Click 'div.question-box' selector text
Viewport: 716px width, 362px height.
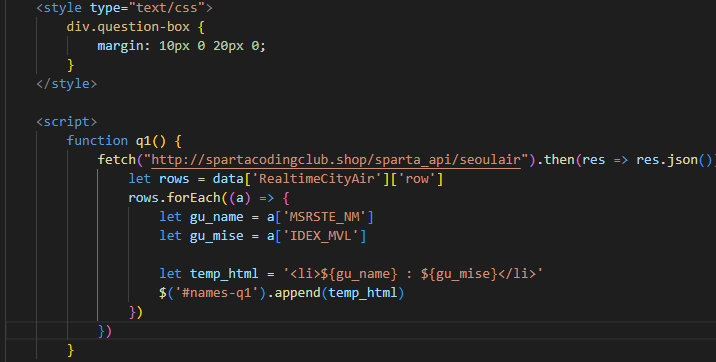[128, 27]
